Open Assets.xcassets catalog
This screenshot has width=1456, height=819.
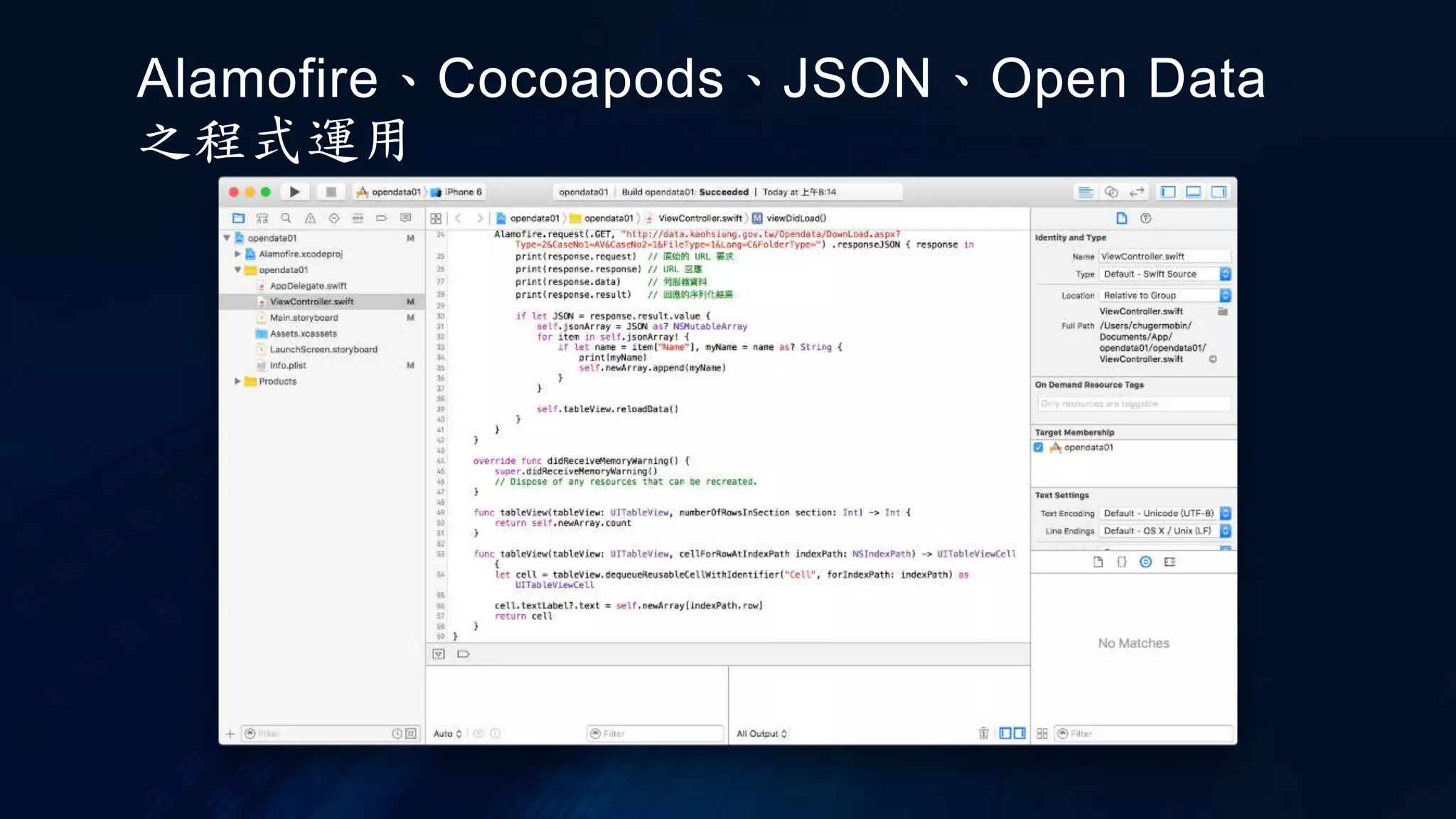[303, 333]
